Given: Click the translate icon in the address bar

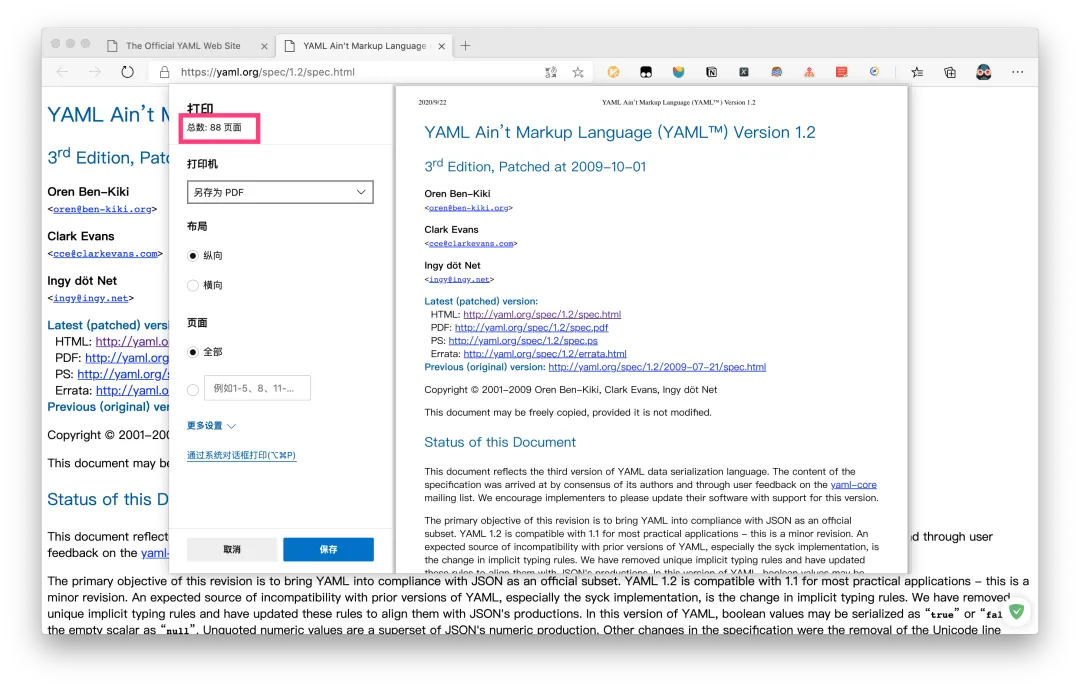Looking at the screenshot, I should [x=551, y=72].
